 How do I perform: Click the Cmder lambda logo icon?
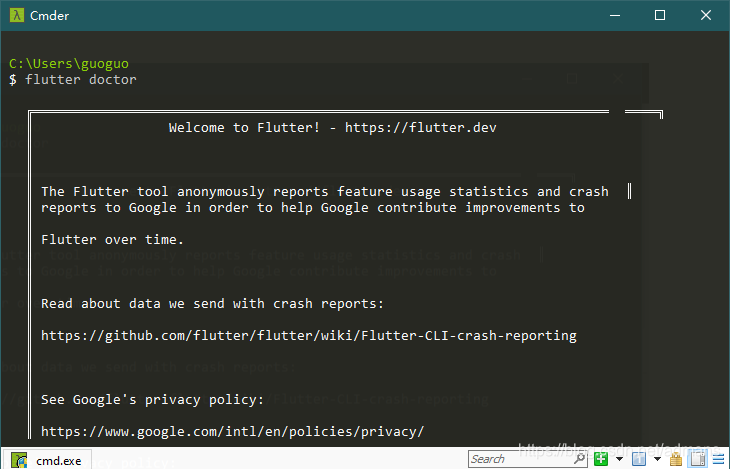click(16, 15)
